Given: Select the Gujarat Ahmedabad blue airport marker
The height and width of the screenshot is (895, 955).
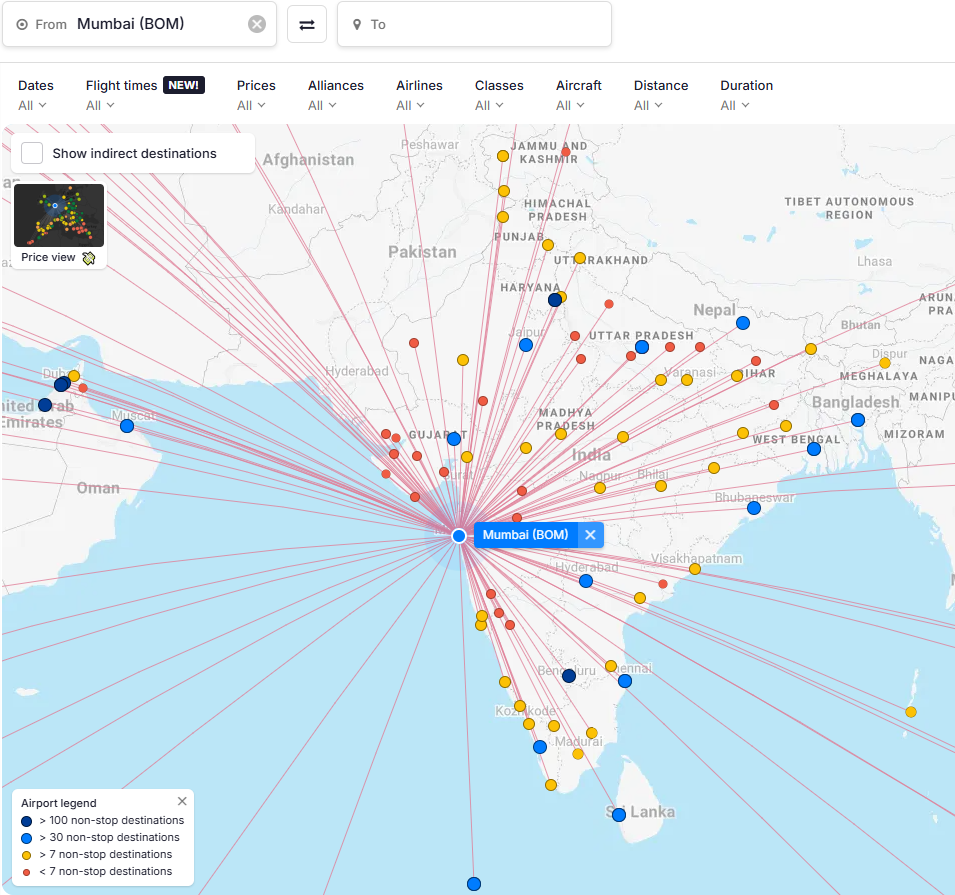Looking at the screenshot, I should (454, 439).
